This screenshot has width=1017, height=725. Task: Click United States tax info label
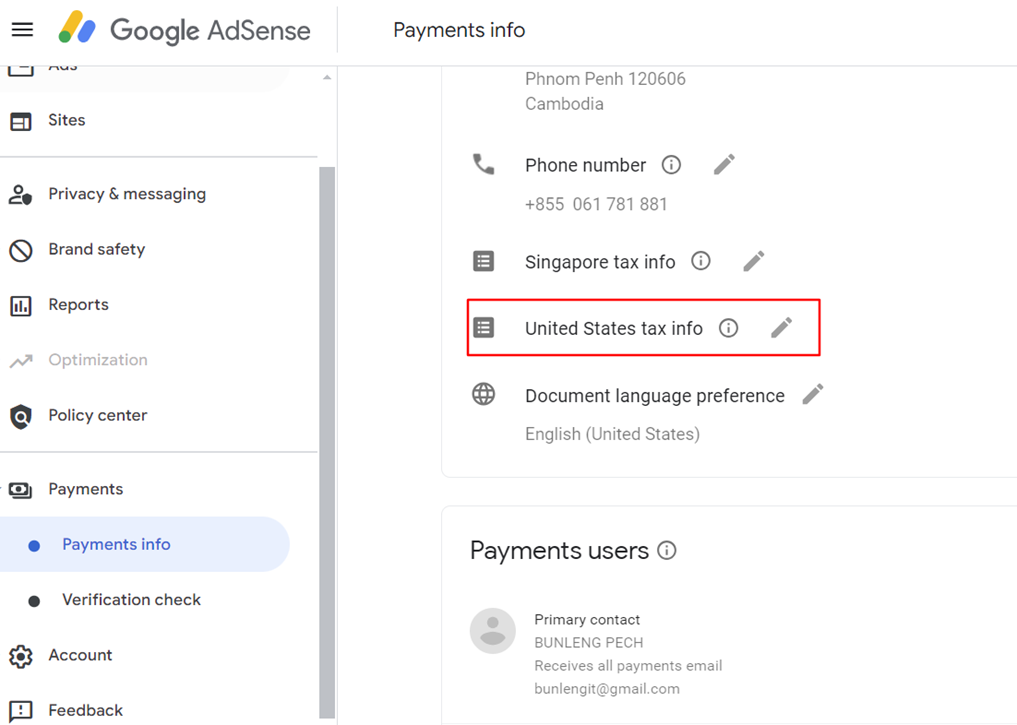[x=614, y=329]
